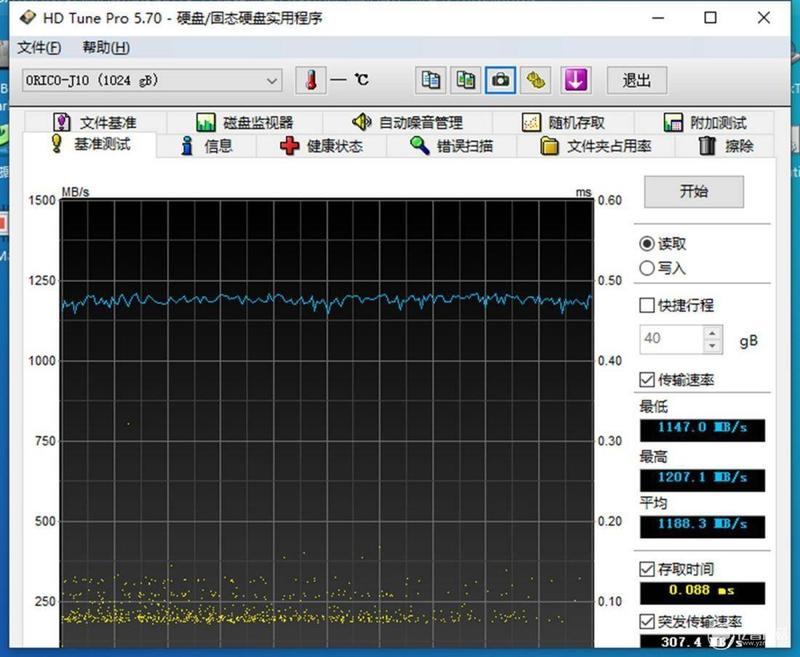Click the HD Tune app icon in title bar
The height and width of the screenshot is (657, 800).
coord(27,18)
